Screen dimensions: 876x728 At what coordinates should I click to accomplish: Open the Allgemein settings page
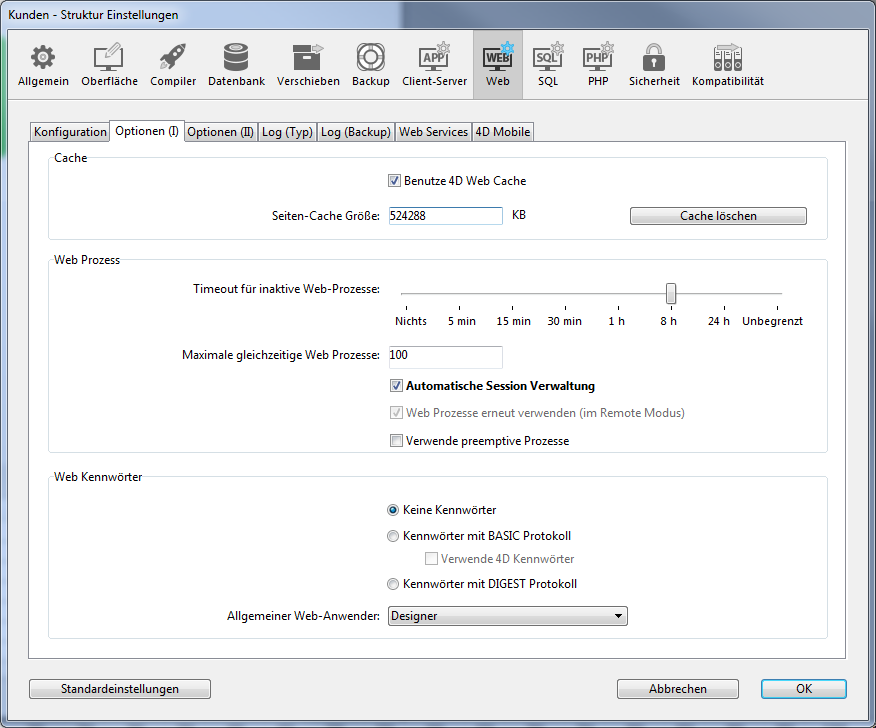[43, 66]
